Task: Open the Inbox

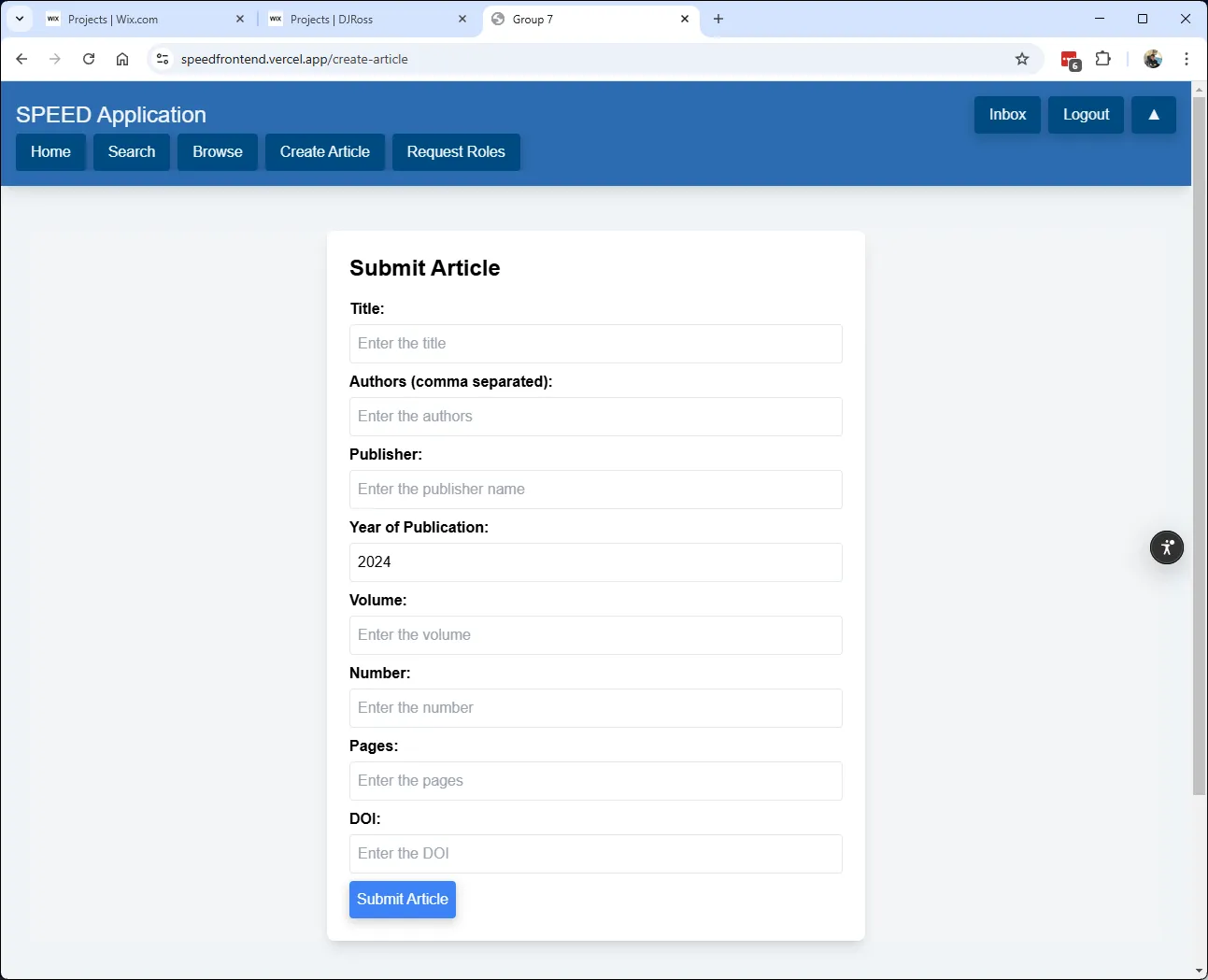Action: 1007,115
